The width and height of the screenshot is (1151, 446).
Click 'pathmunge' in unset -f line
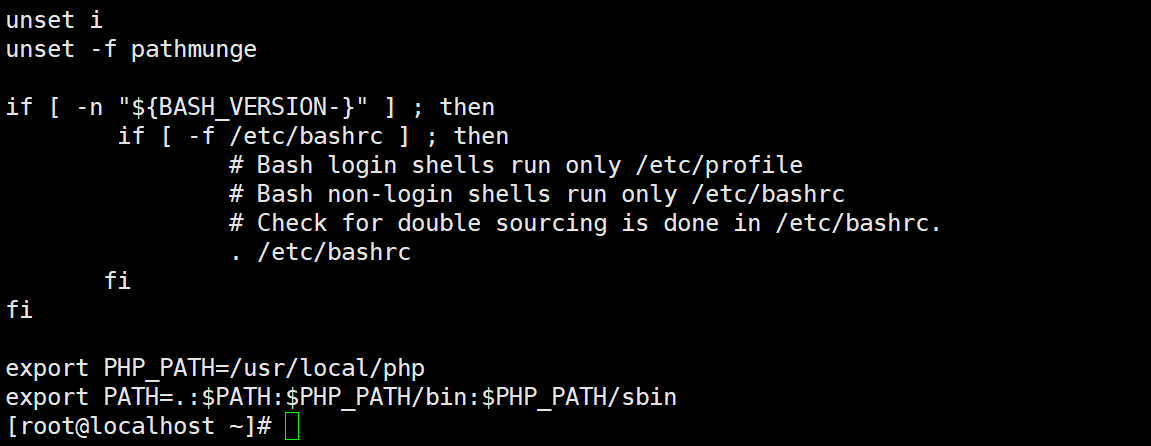tap(194, 50)
